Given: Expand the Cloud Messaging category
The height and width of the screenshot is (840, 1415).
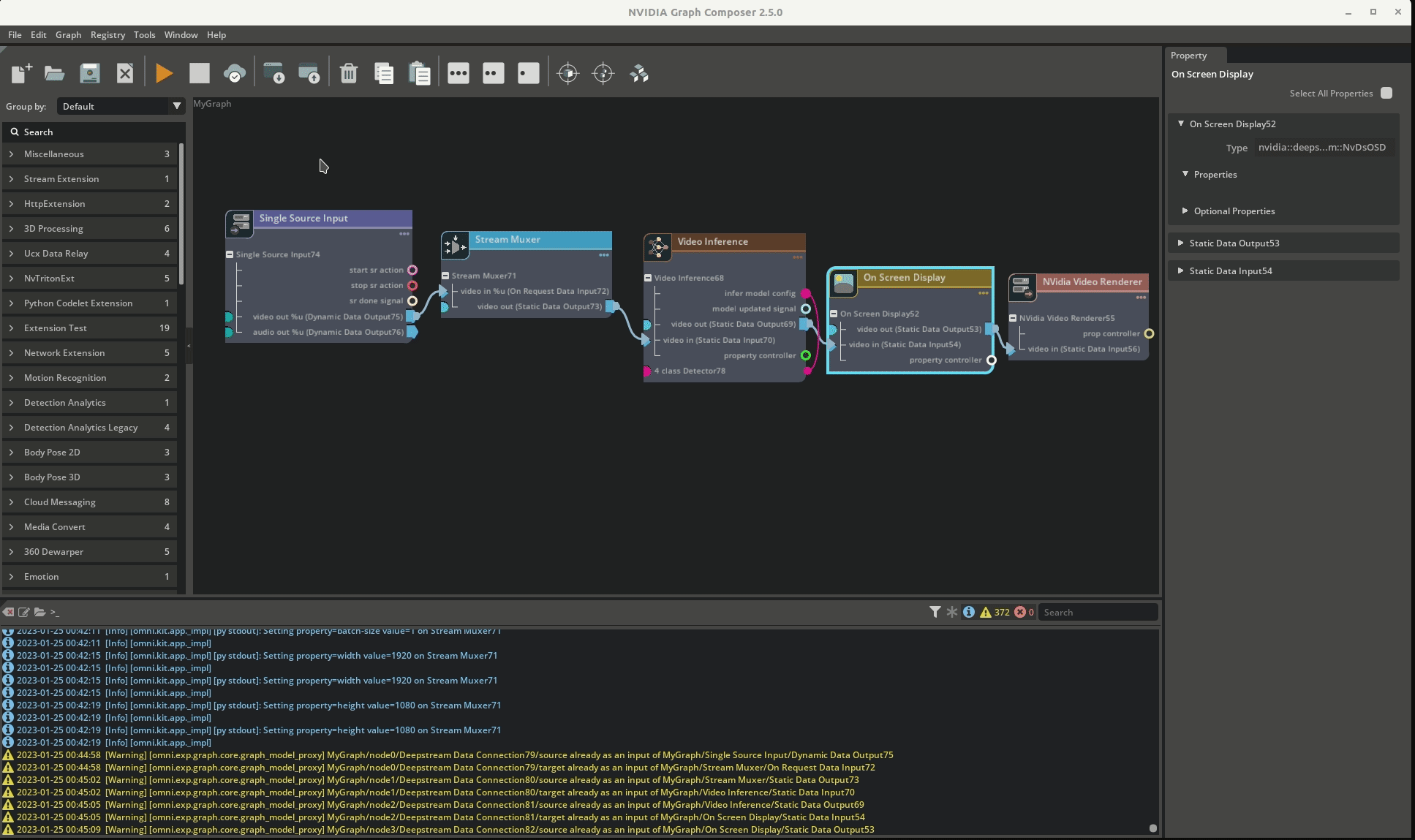Looking at the screenshot, I should point(11,502).
